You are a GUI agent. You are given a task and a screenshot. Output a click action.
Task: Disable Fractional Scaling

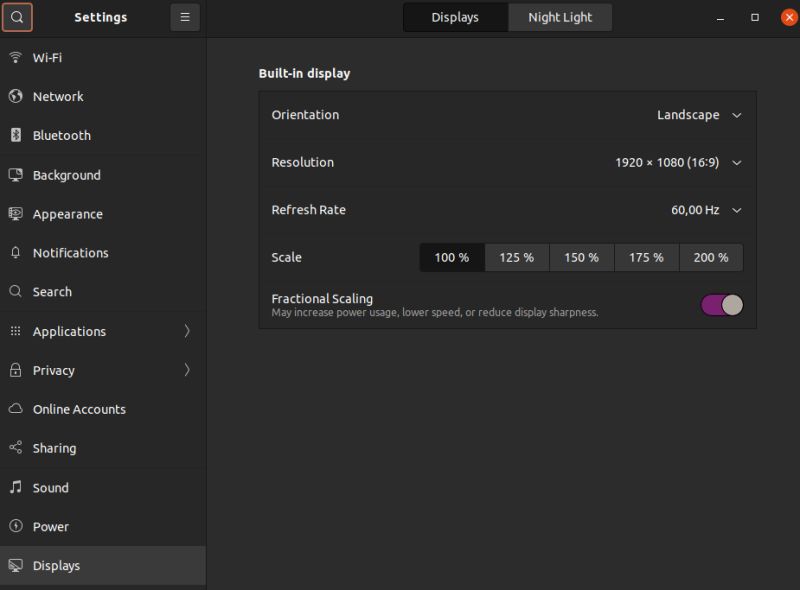pyautogui.click(x=721, y=304)
